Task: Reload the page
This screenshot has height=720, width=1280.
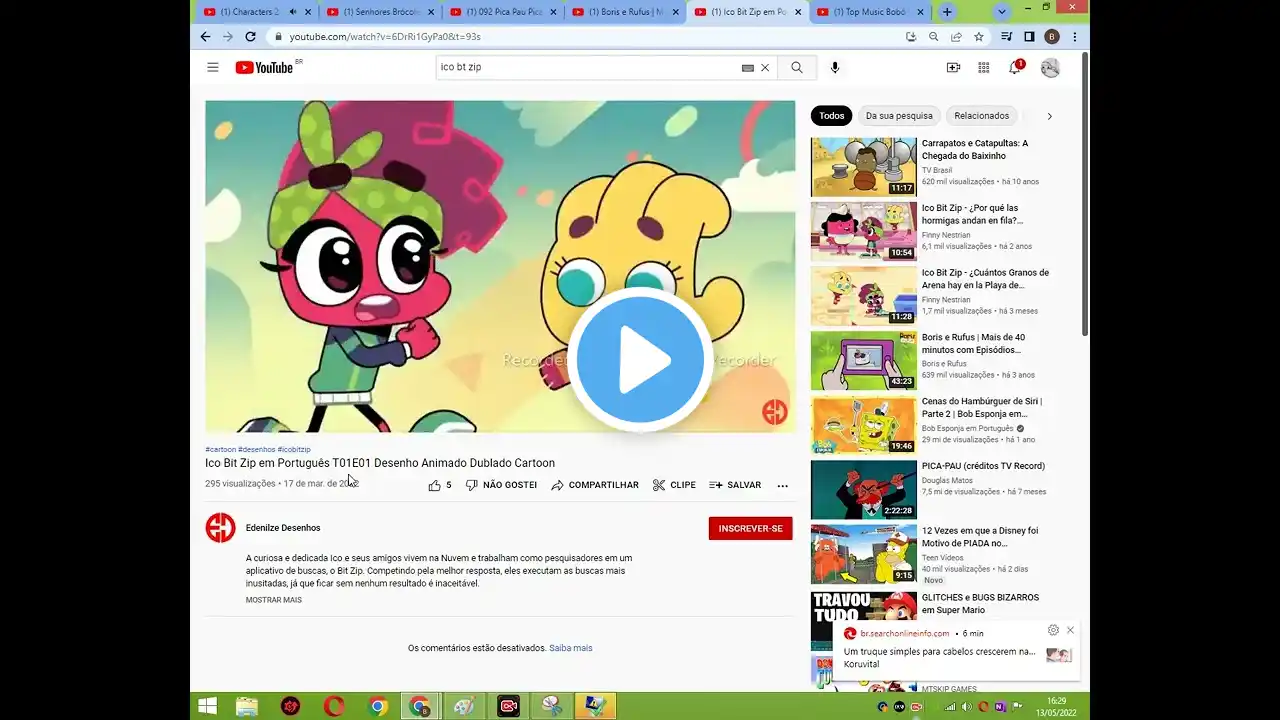Action: click(x=250, y=36)
